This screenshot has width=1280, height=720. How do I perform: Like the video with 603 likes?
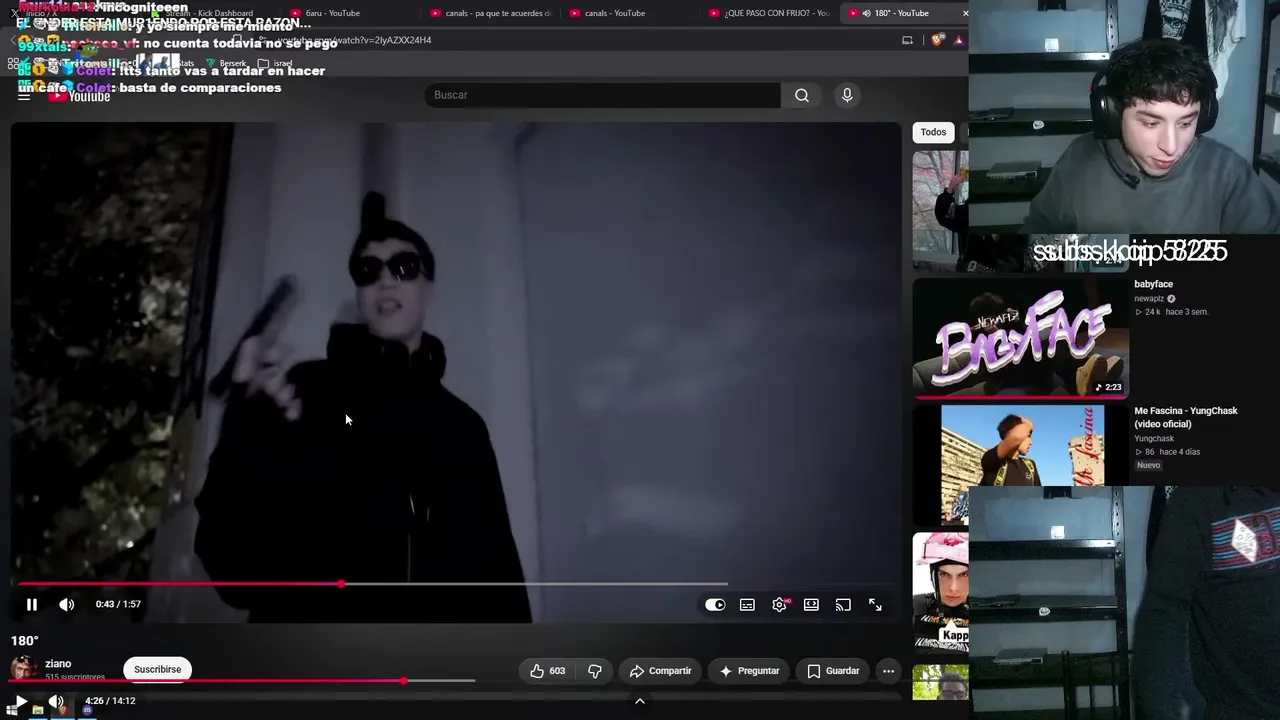click(x=547, y=671)
